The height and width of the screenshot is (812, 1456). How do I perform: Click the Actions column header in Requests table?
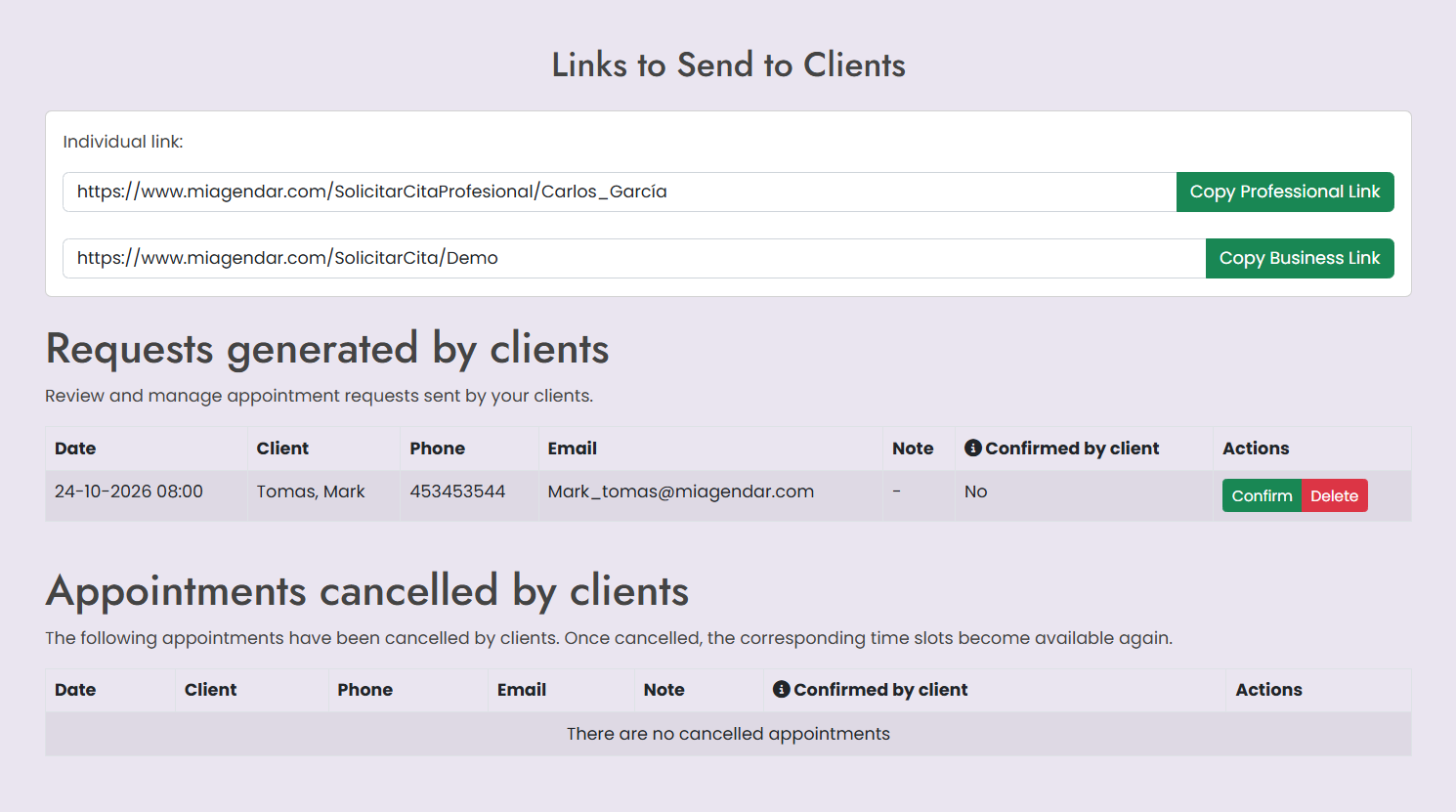click(x=1256, y=449)
